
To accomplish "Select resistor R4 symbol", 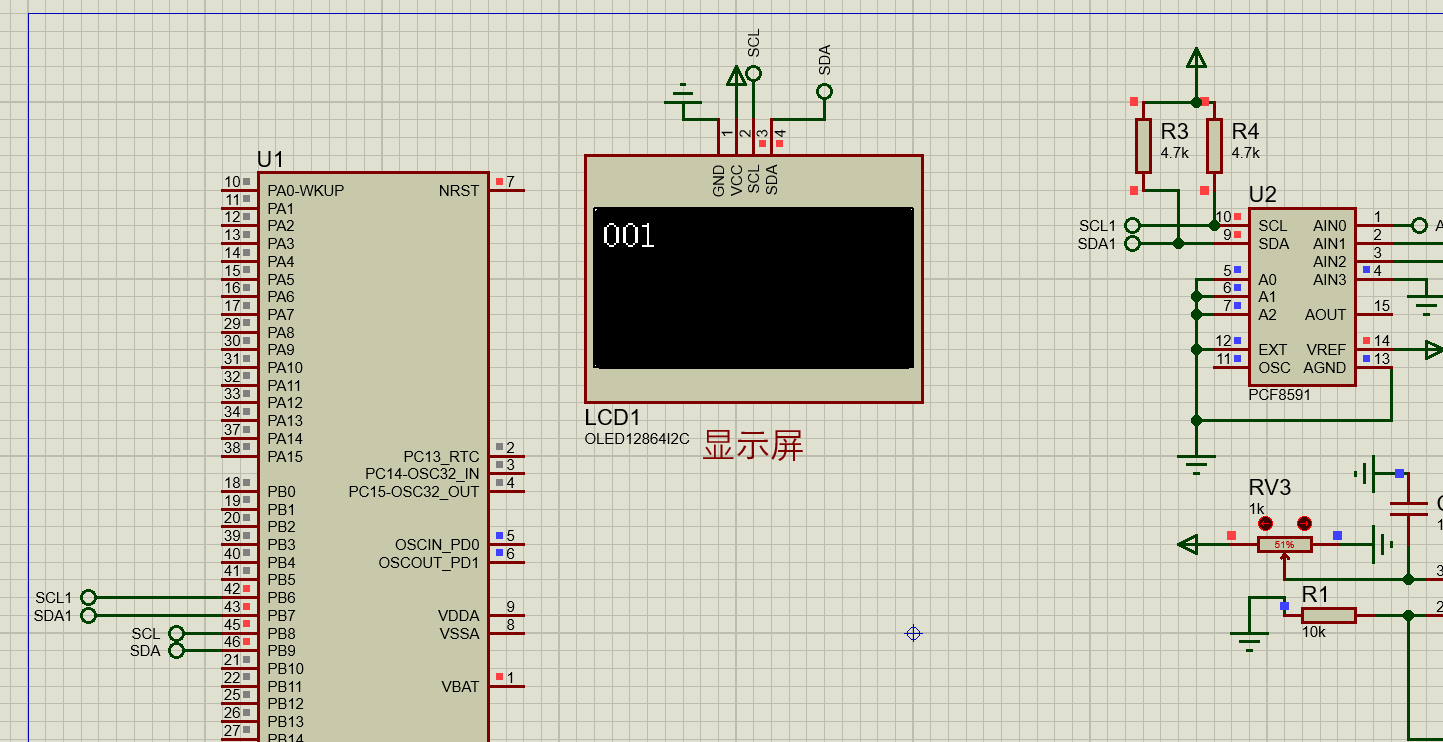I will click(1214, 146).
